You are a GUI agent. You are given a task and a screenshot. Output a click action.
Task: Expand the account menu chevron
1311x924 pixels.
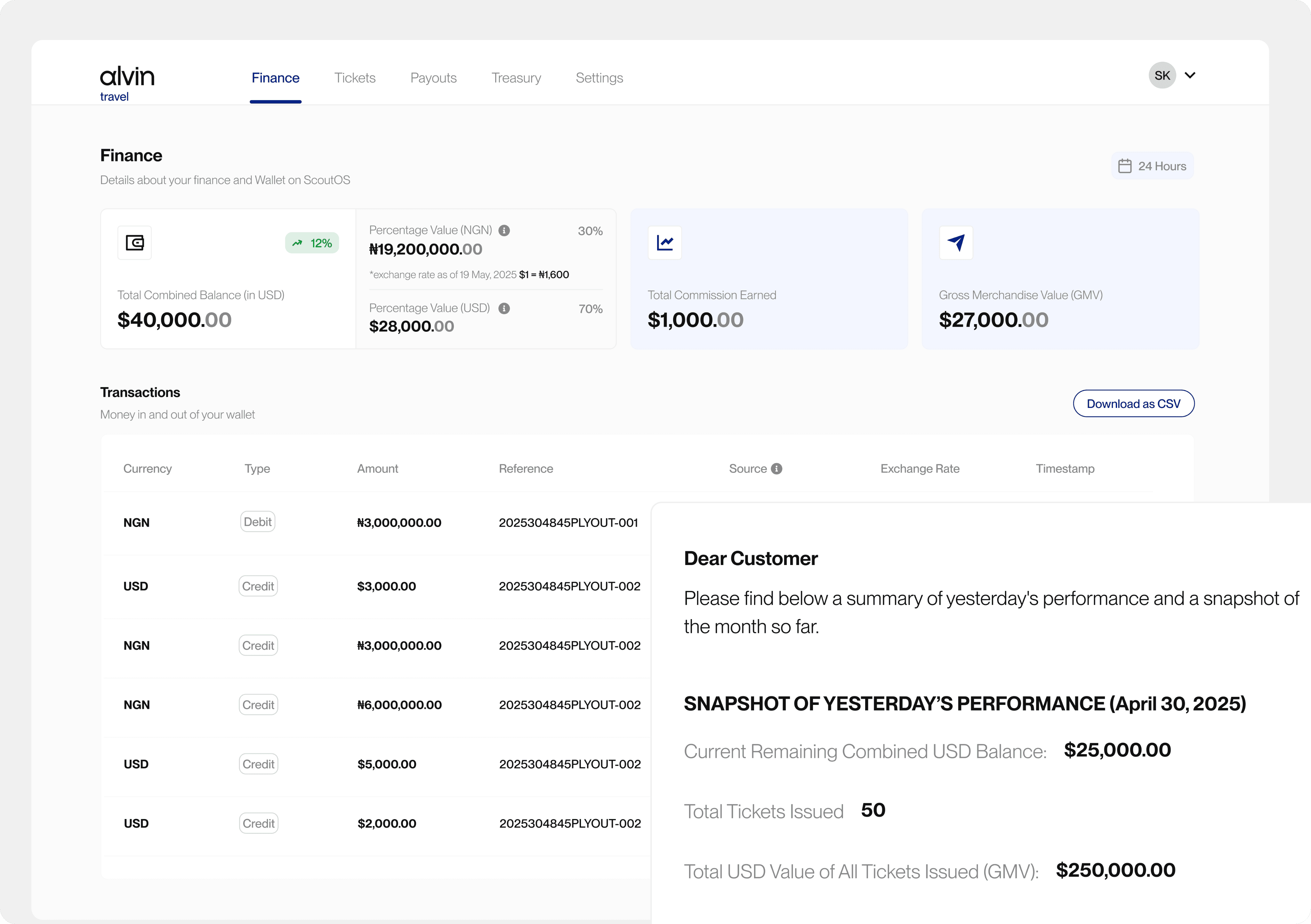point(1190,75)
